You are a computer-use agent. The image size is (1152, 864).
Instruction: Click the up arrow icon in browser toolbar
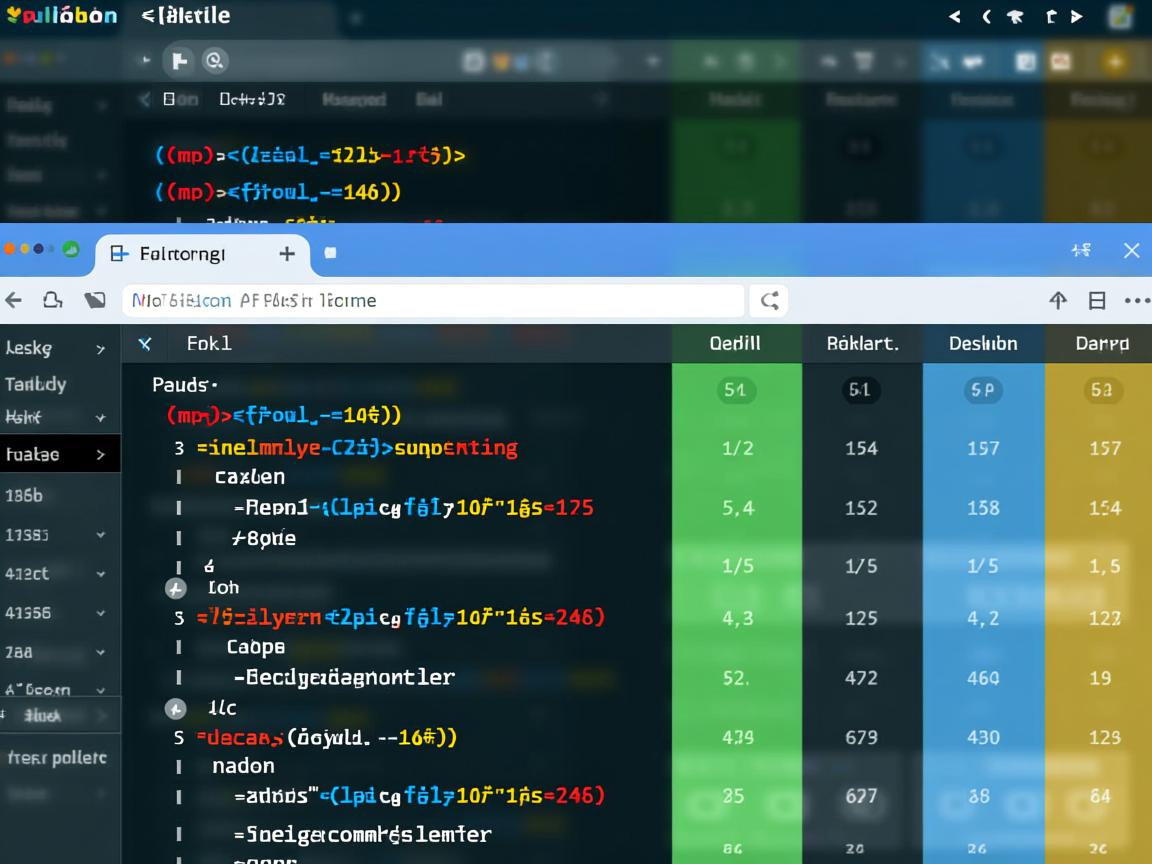coord(1057,301)
